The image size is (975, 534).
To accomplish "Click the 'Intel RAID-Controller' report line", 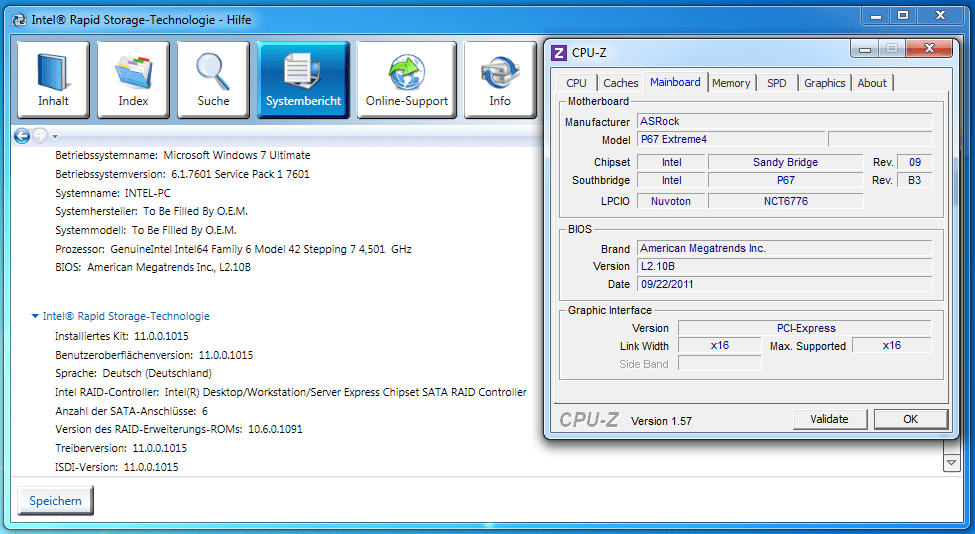I will coord(290,392).
